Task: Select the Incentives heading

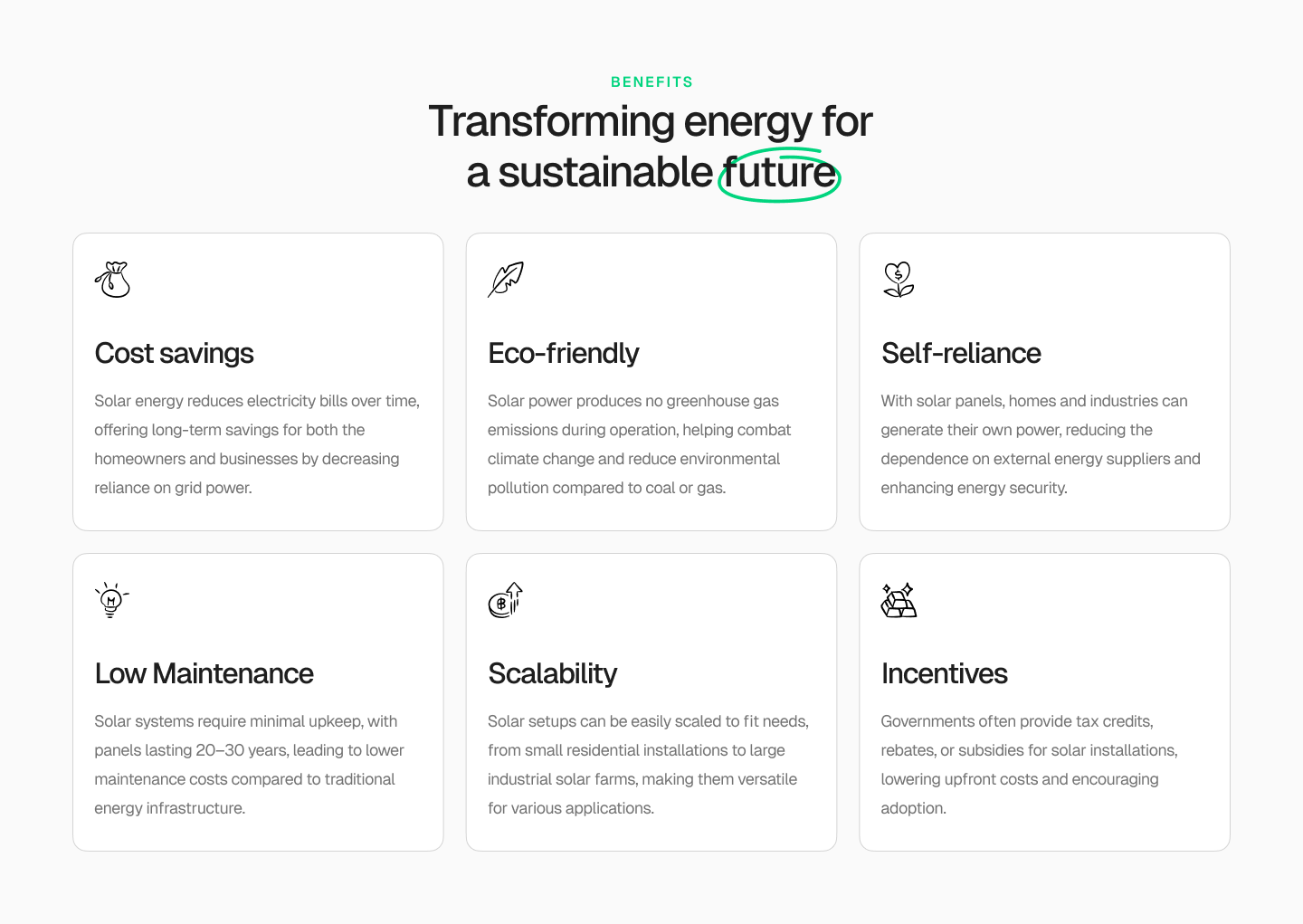Action: click(944, 673)
